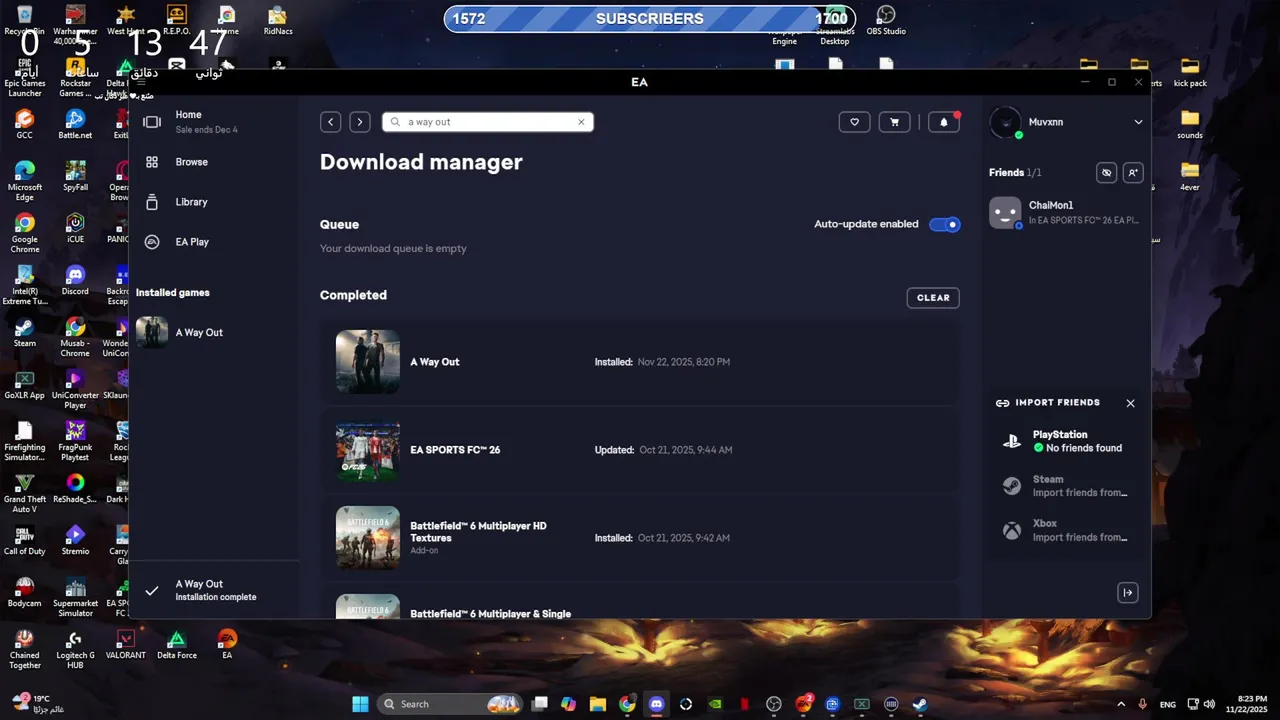The width and height of the screenshot is (1280, 720).
Task: Open Discord from the Windows taskbar
Action: click(x=656, y=704)
